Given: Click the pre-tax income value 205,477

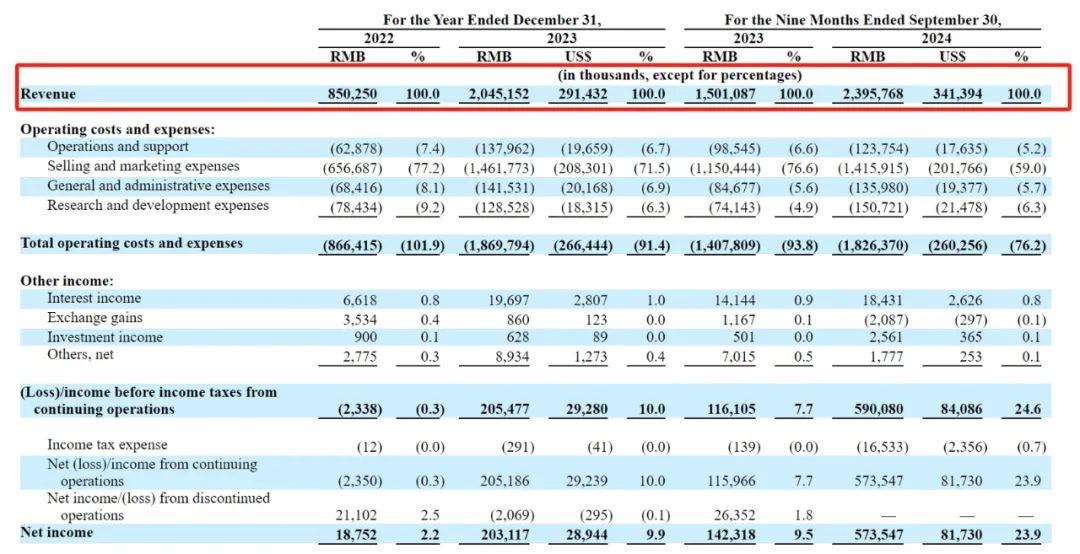Looking at the screenshot, I should coord(504,409).
